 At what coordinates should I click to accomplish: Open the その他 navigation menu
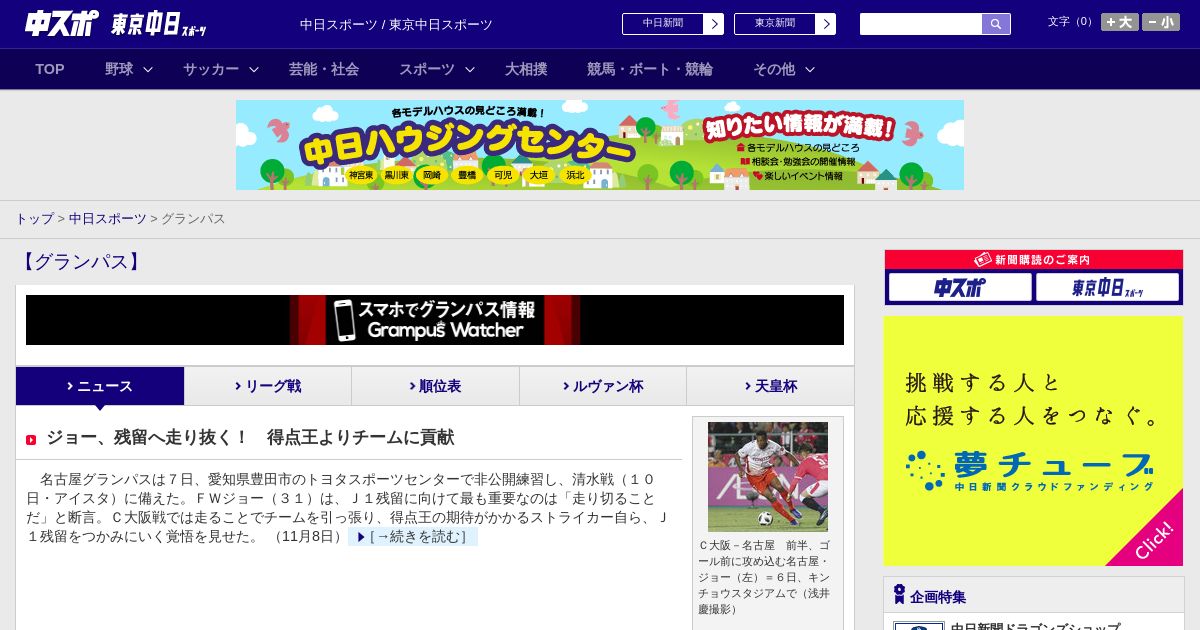774,69
